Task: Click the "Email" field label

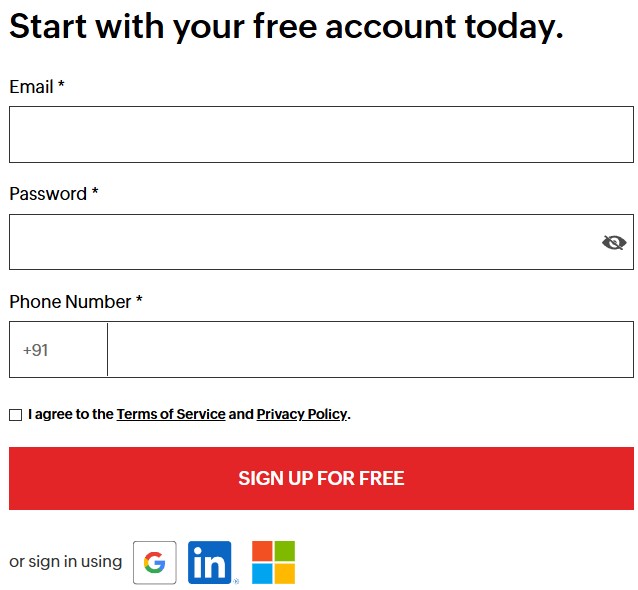Action: point(31,87)
